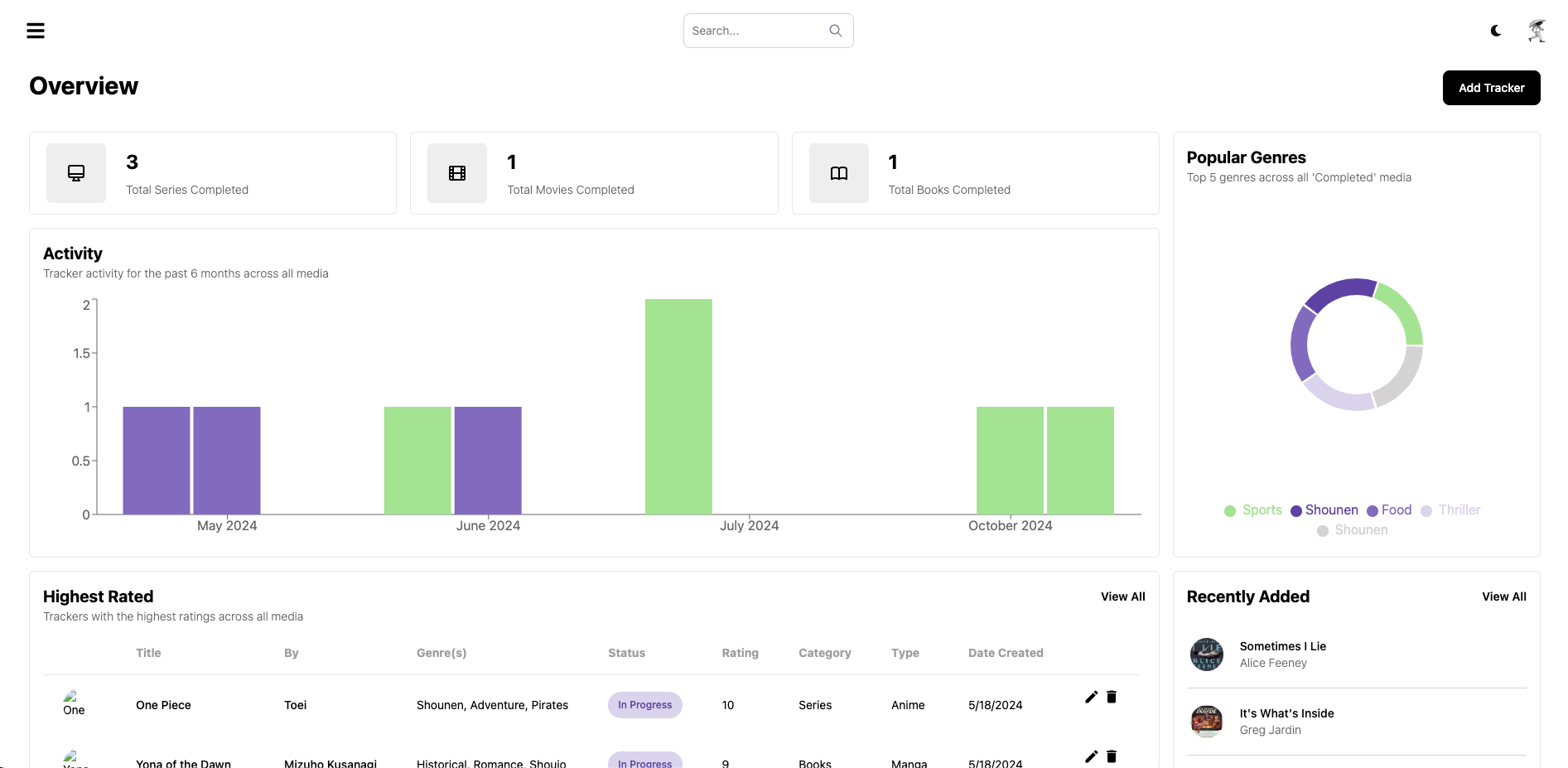Open the It's What's Inside entry title
This screenshot has height=768, width=1568.
1286,713
